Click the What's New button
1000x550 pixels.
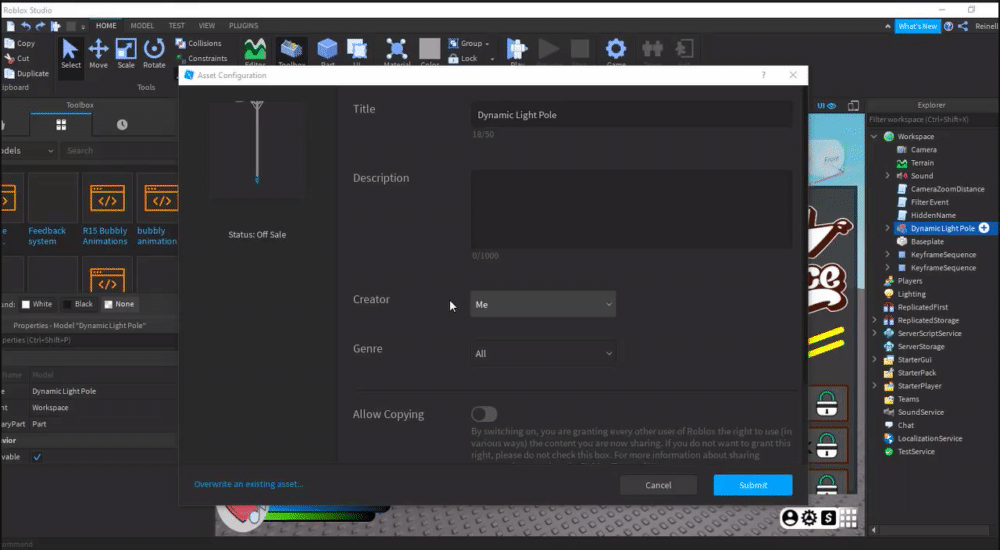[x=917, y=26]
